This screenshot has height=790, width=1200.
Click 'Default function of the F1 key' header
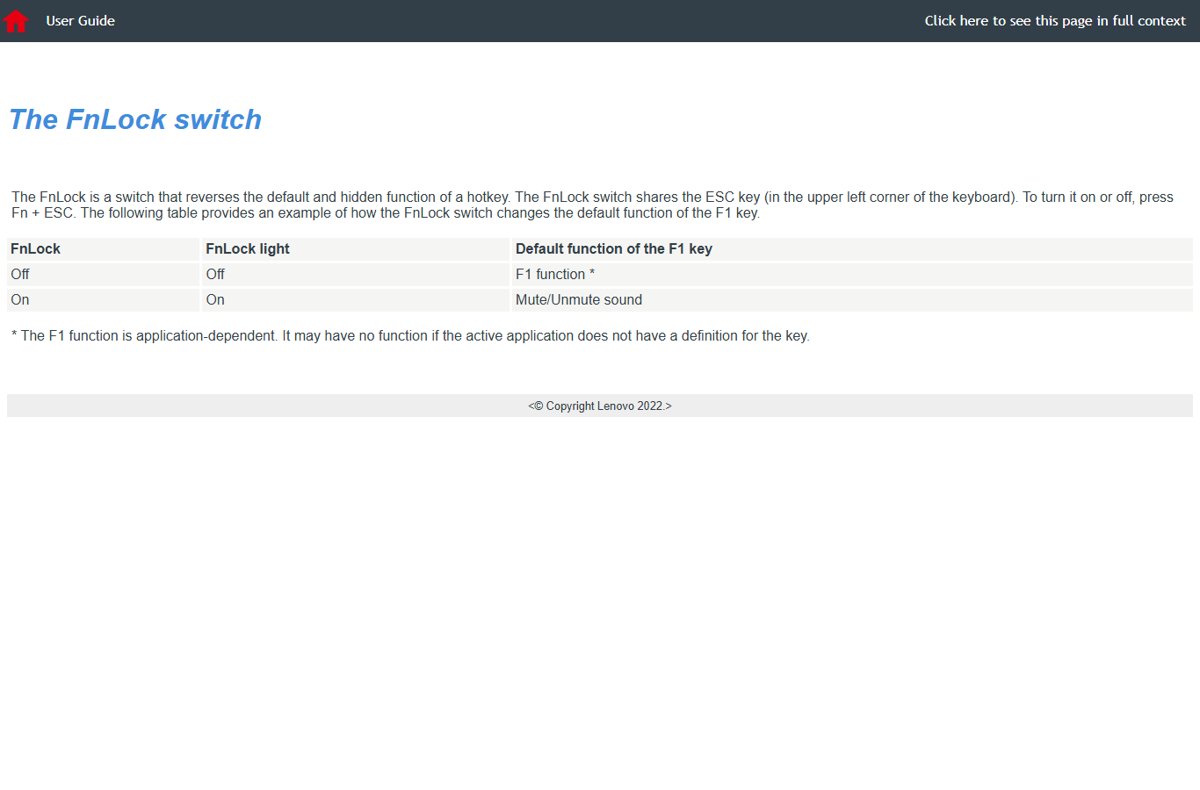pos(852,249)
